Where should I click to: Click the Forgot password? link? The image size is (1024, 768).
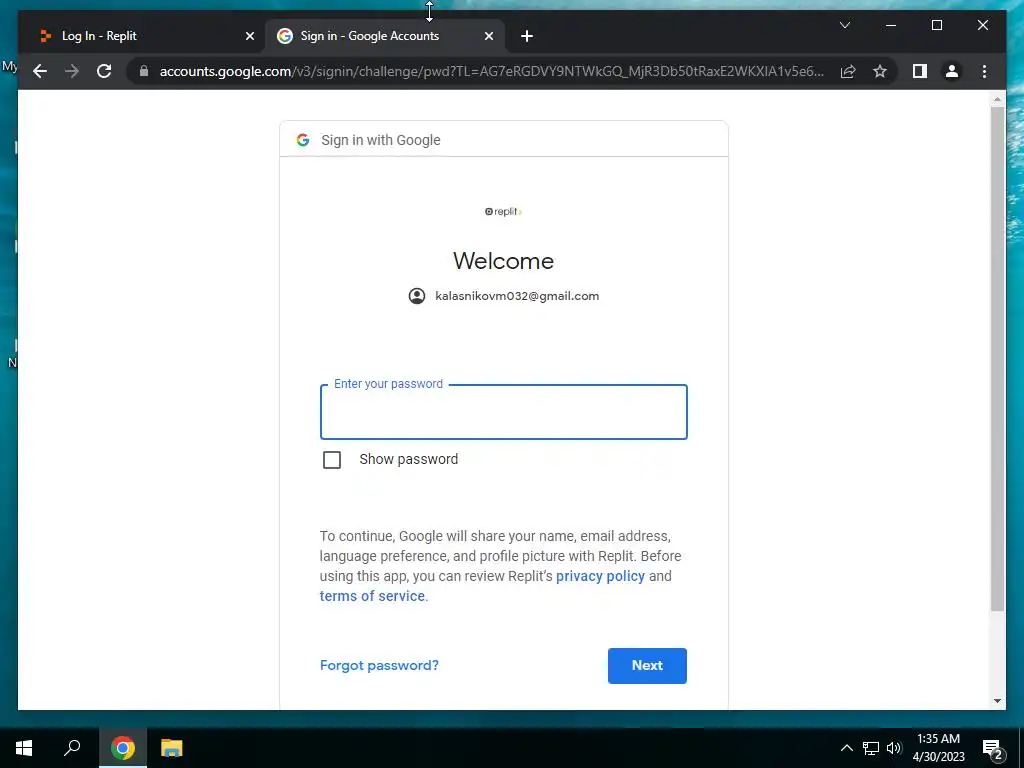pyautogui.click(x=379, y=665)
